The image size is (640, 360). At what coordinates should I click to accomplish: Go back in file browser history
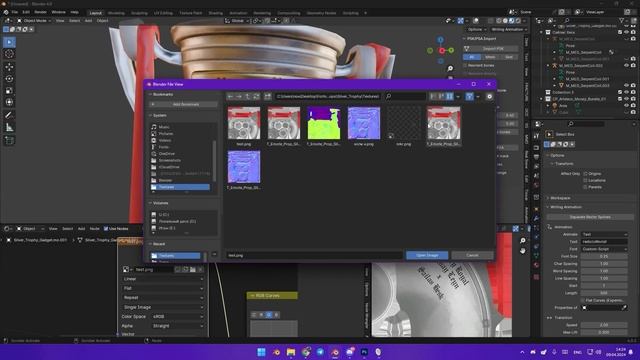tap(231, 96)
